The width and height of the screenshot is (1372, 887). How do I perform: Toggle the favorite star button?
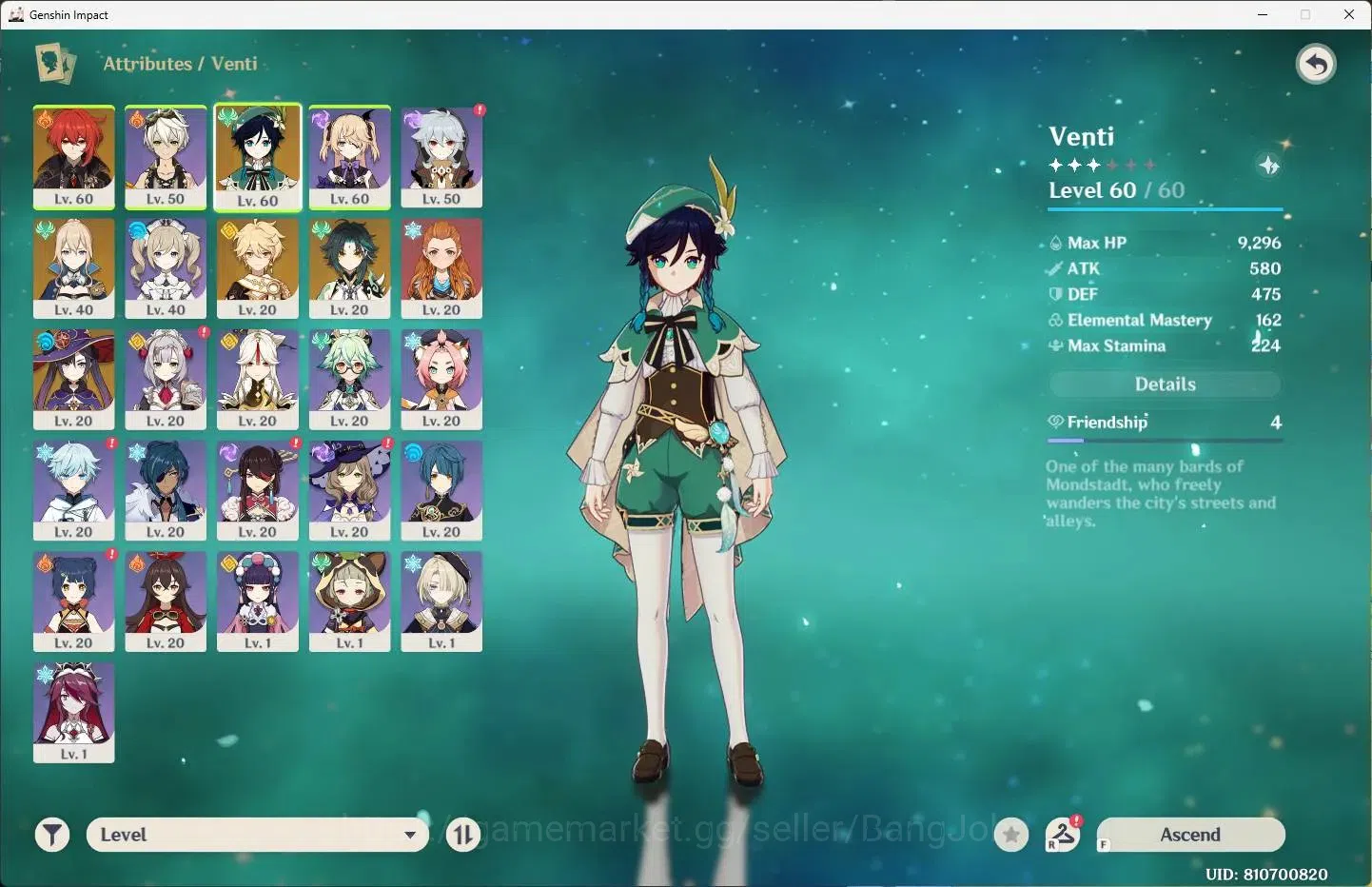(1011, 835)
